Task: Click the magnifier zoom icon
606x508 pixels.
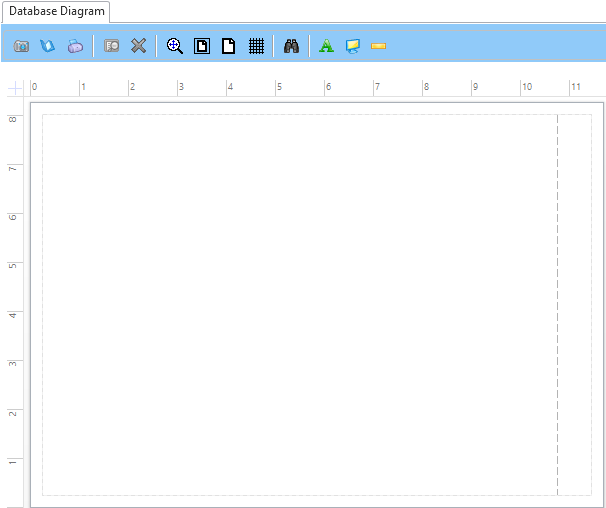Action: point(175,46)
